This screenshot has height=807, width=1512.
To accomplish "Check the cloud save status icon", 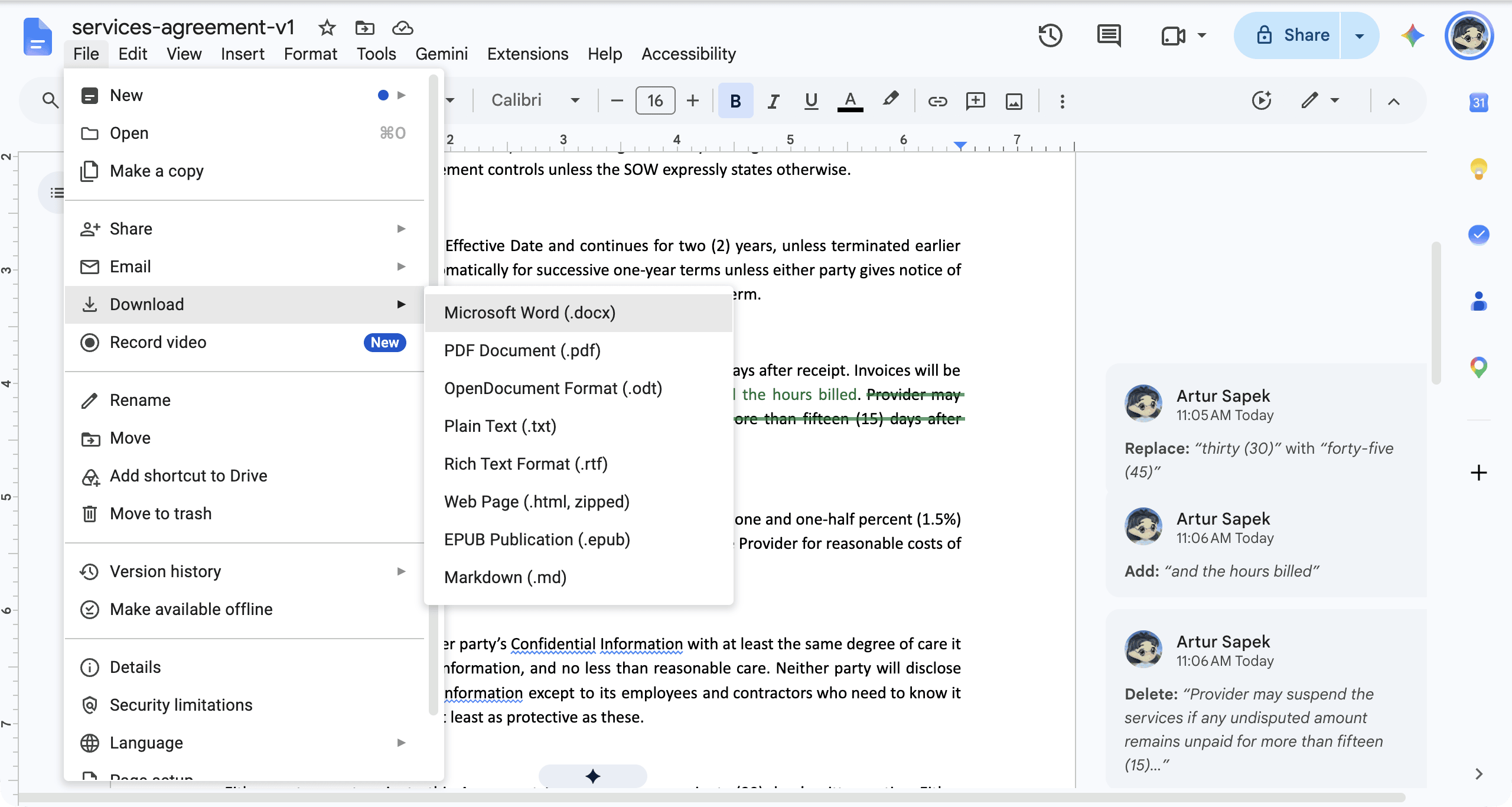I will pos(402,28).
